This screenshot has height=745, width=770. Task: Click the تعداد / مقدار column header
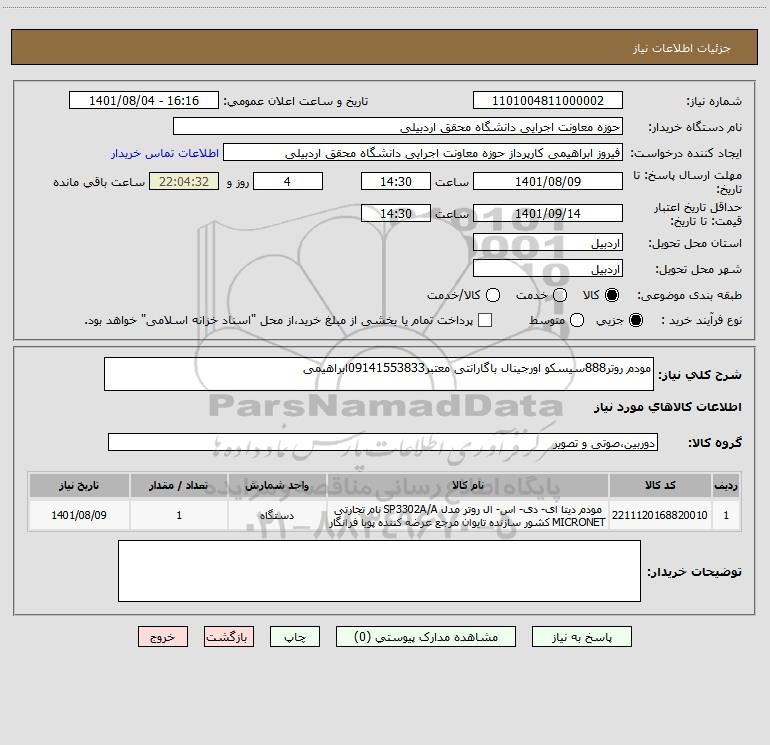tap(179, 485)
